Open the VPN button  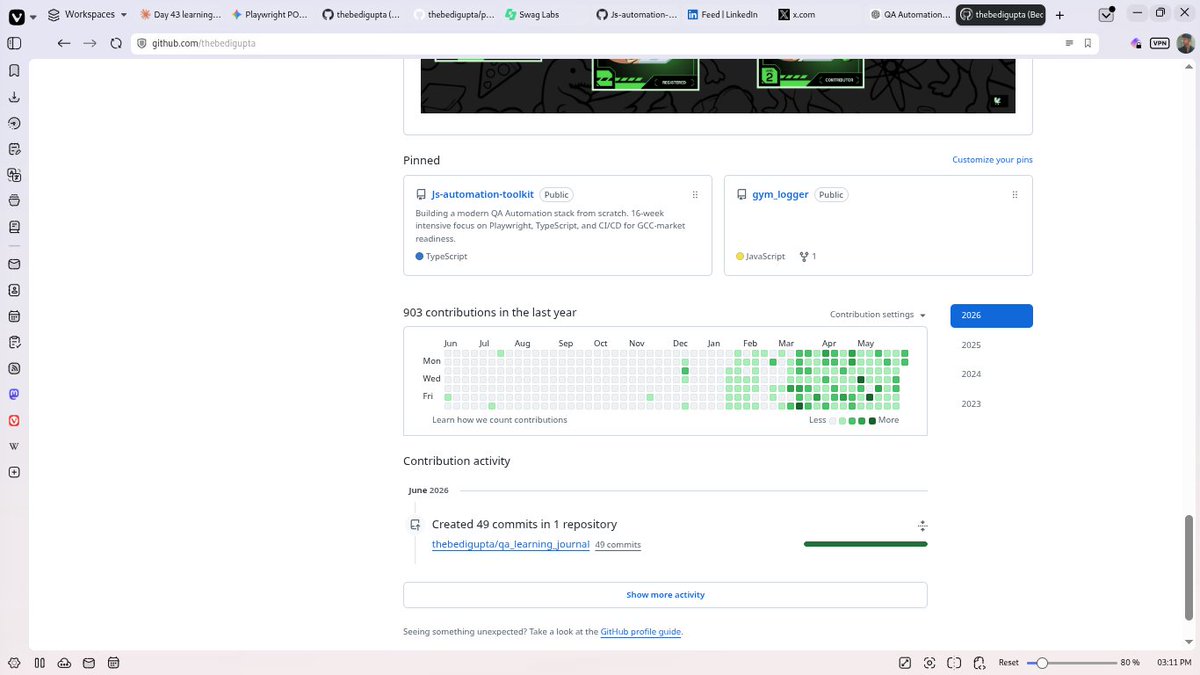pyautogui.click(x=1159, y=43)
